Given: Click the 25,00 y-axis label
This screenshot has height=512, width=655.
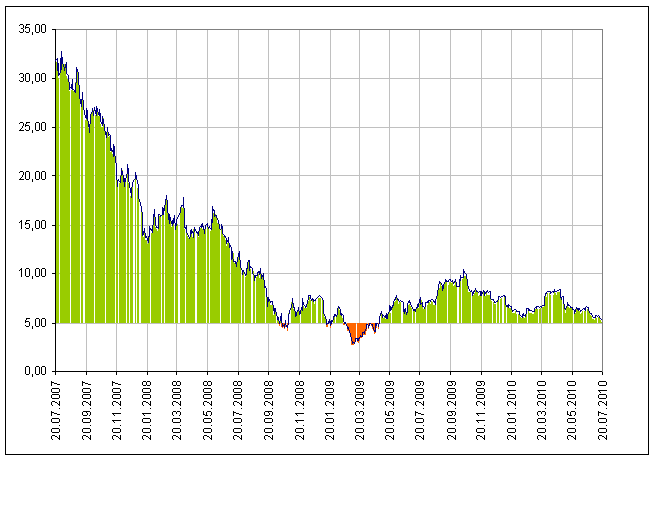Looking at the screenshot, I should coord(32,127).
